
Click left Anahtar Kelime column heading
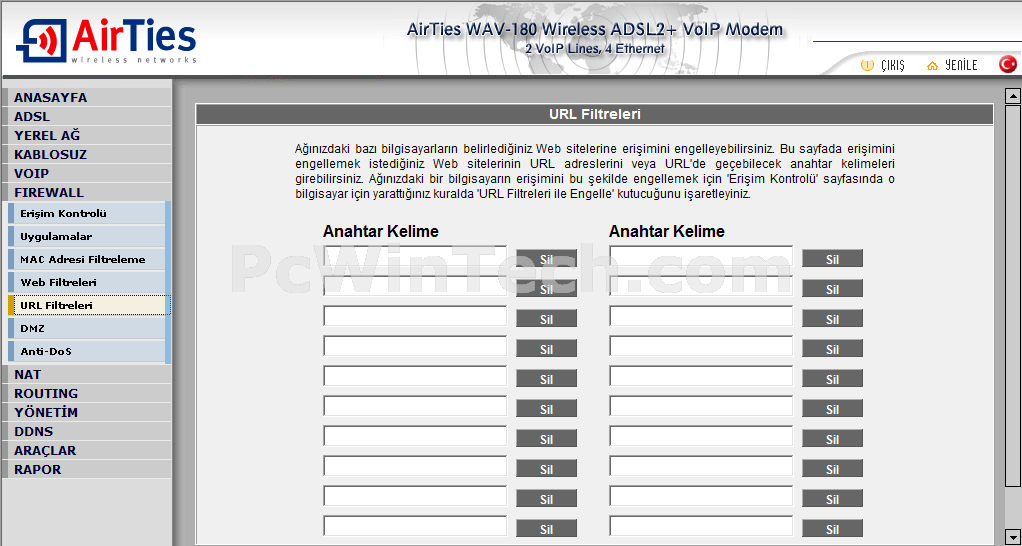[x=381, y=231]
